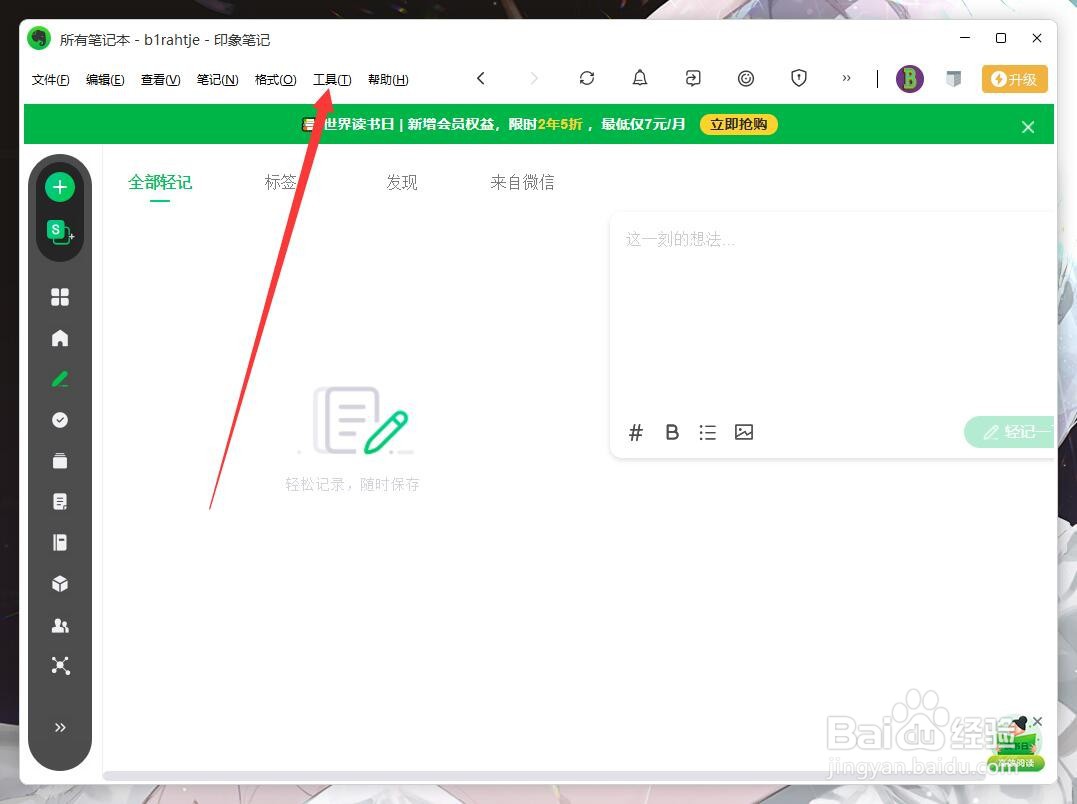The width and height of the screenshot is (1077, 804).
Task: Open shared space via the people icon
Action: pyautogui.click(x=59, y=624)
